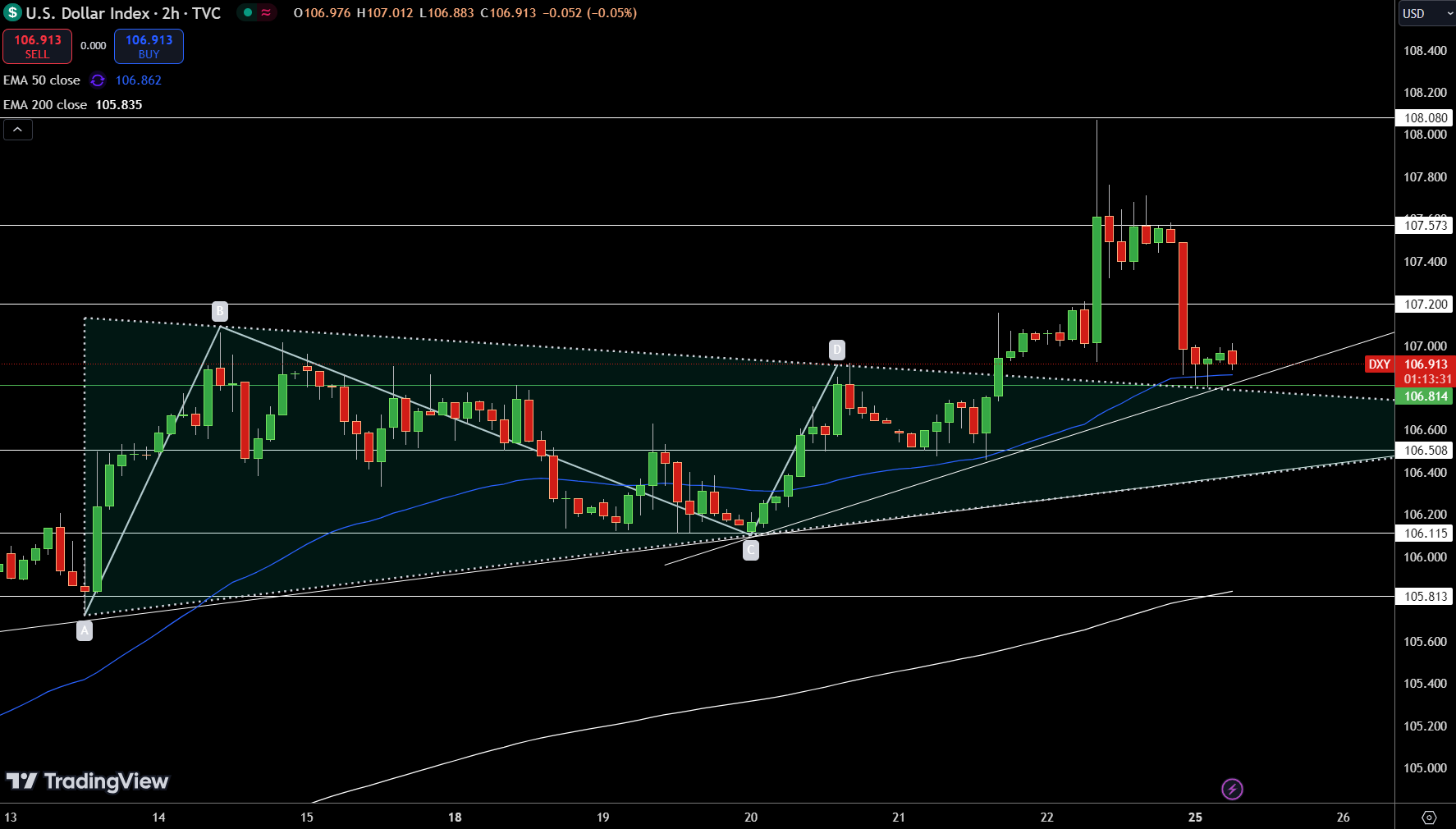The height and width of the screenshot is (829, 1456).
Task: Click the DXY 106.913 current price tag
Action: point(1410,364)
